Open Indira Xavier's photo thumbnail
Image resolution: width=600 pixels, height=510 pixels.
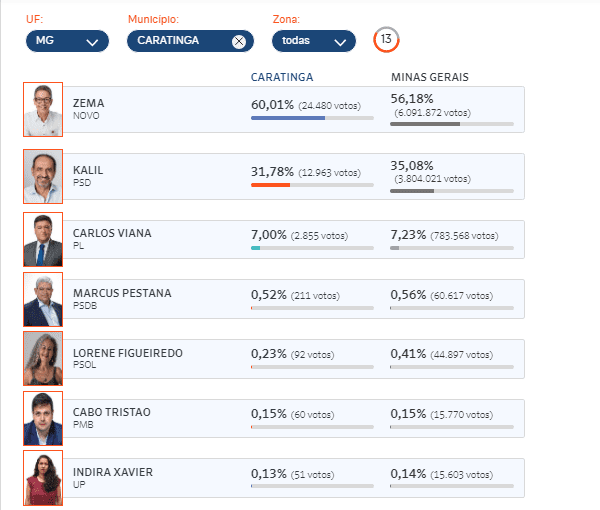coord(42,478)
